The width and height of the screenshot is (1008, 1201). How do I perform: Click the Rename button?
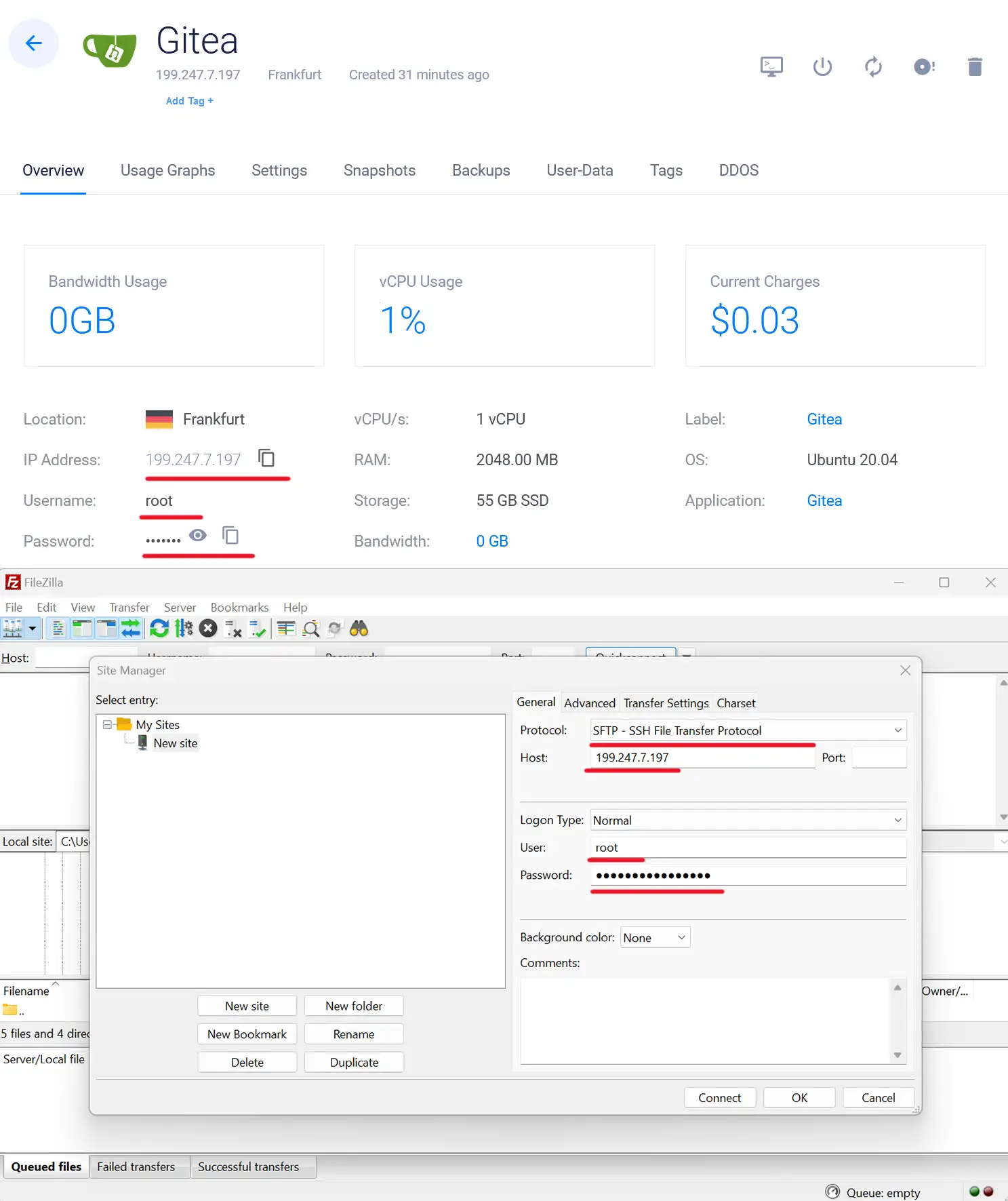coord(354,1034)
